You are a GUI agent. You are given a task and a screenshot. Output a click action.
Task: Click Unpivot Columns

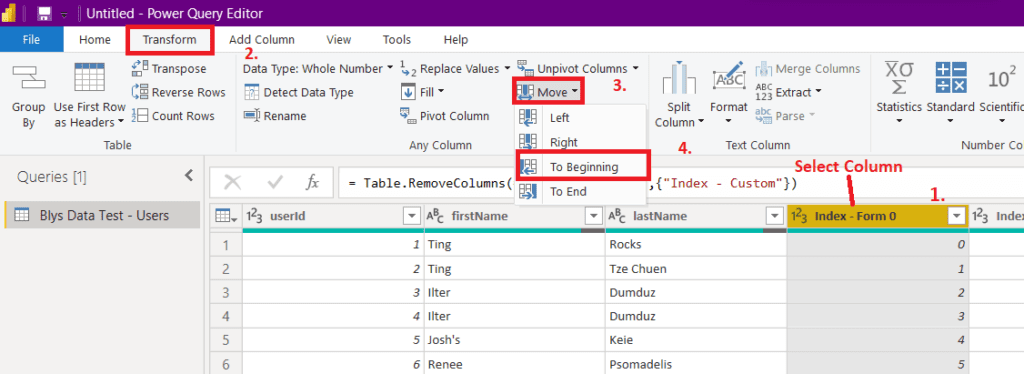click(577, 69)
